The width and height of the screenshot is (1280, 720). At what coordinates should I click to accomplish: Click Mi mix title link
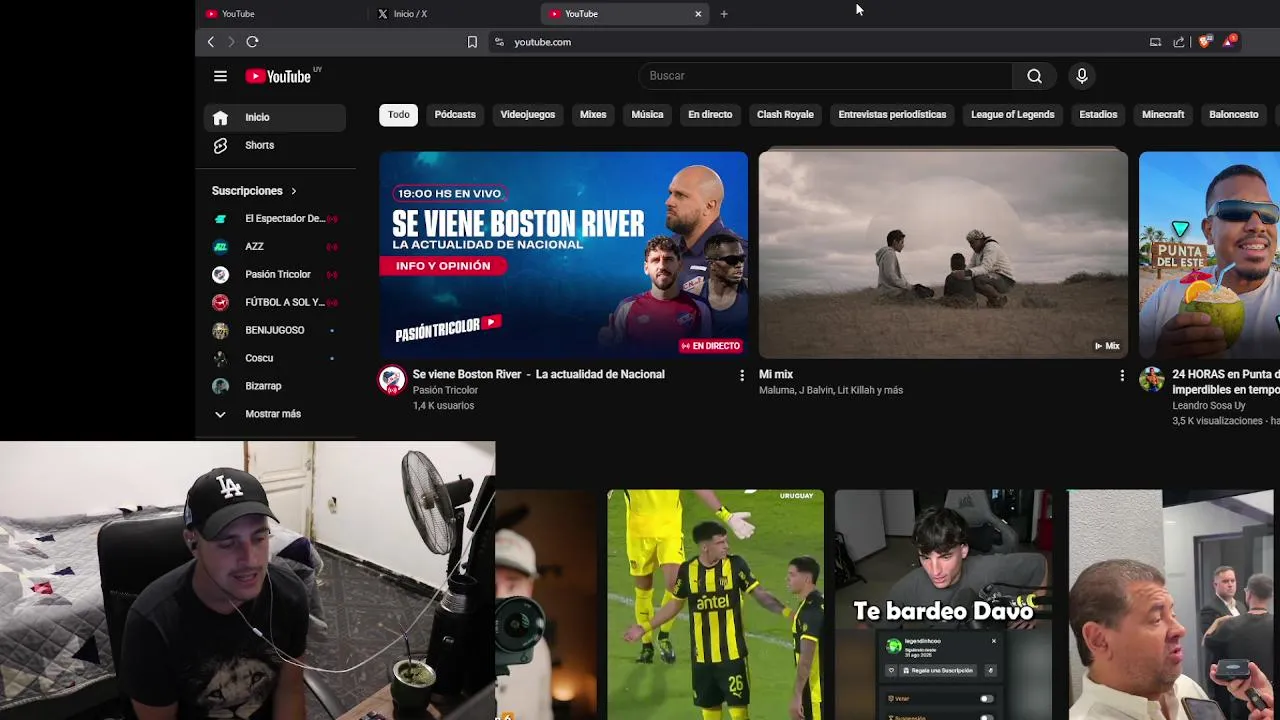(x=776, y=374)
